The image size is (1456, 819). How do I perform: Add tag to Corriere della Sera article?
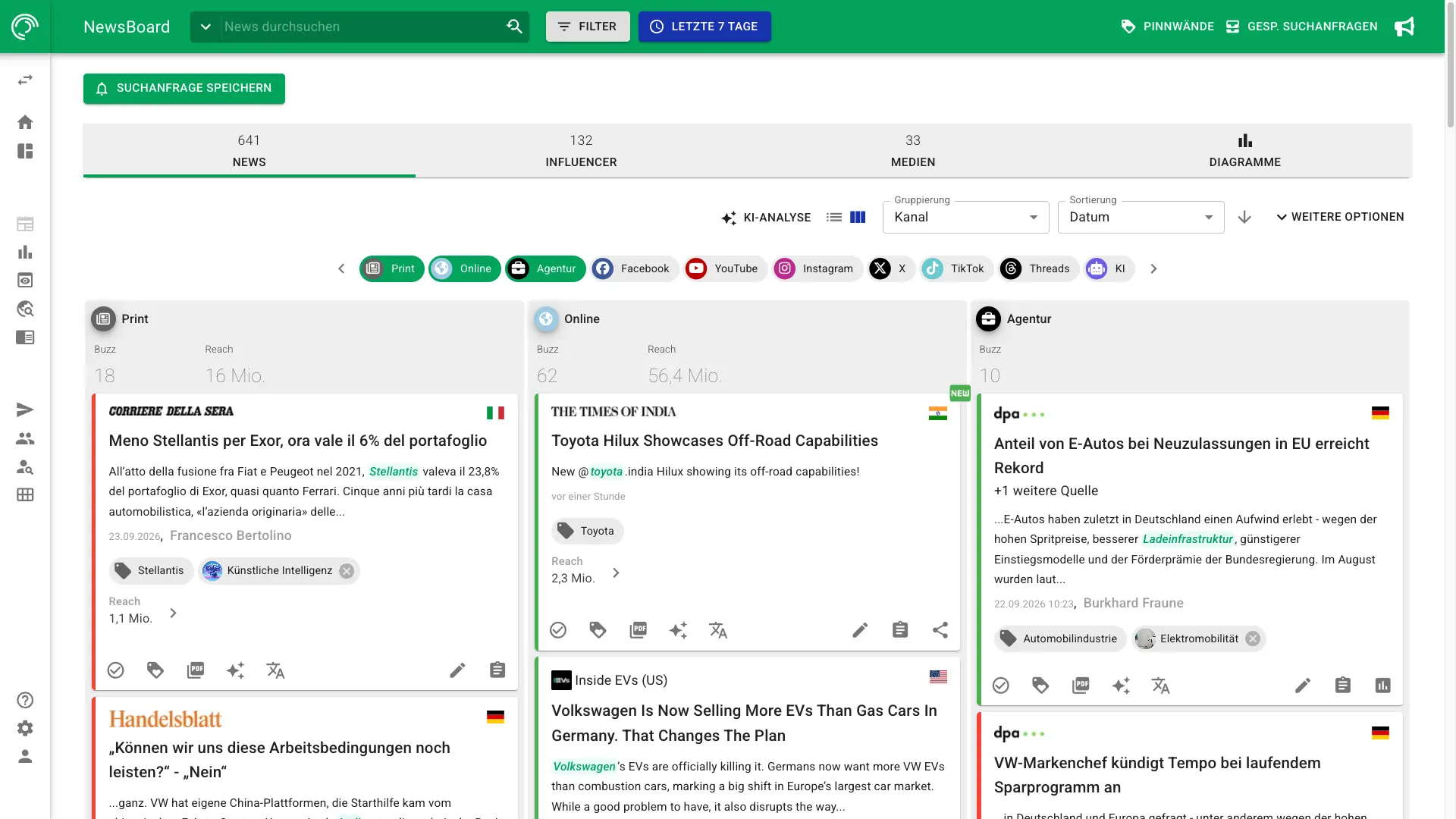click(155, 670)
